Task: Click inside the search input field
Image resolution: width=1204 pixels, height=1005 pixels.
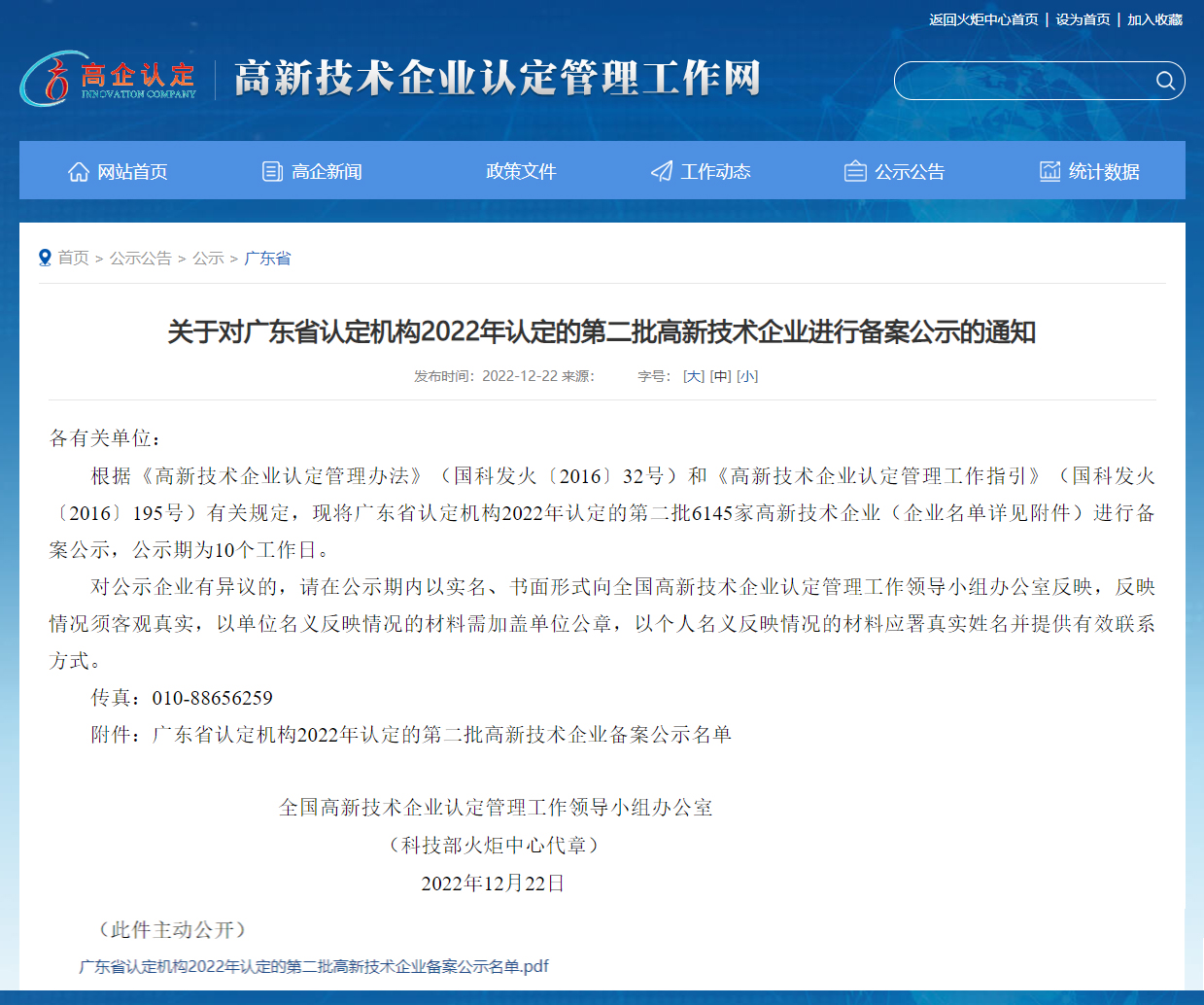Action: [1020, 81]
